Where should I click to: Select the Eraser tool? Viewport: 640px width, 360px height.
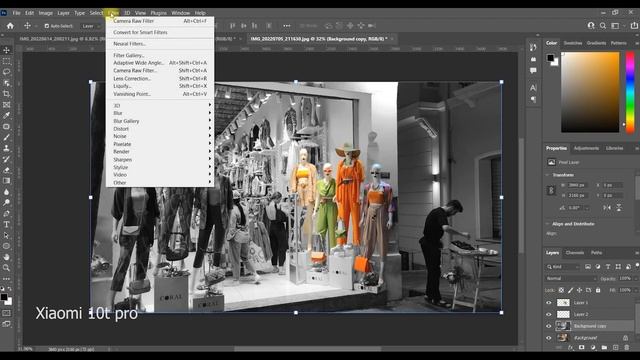[7, 170]
